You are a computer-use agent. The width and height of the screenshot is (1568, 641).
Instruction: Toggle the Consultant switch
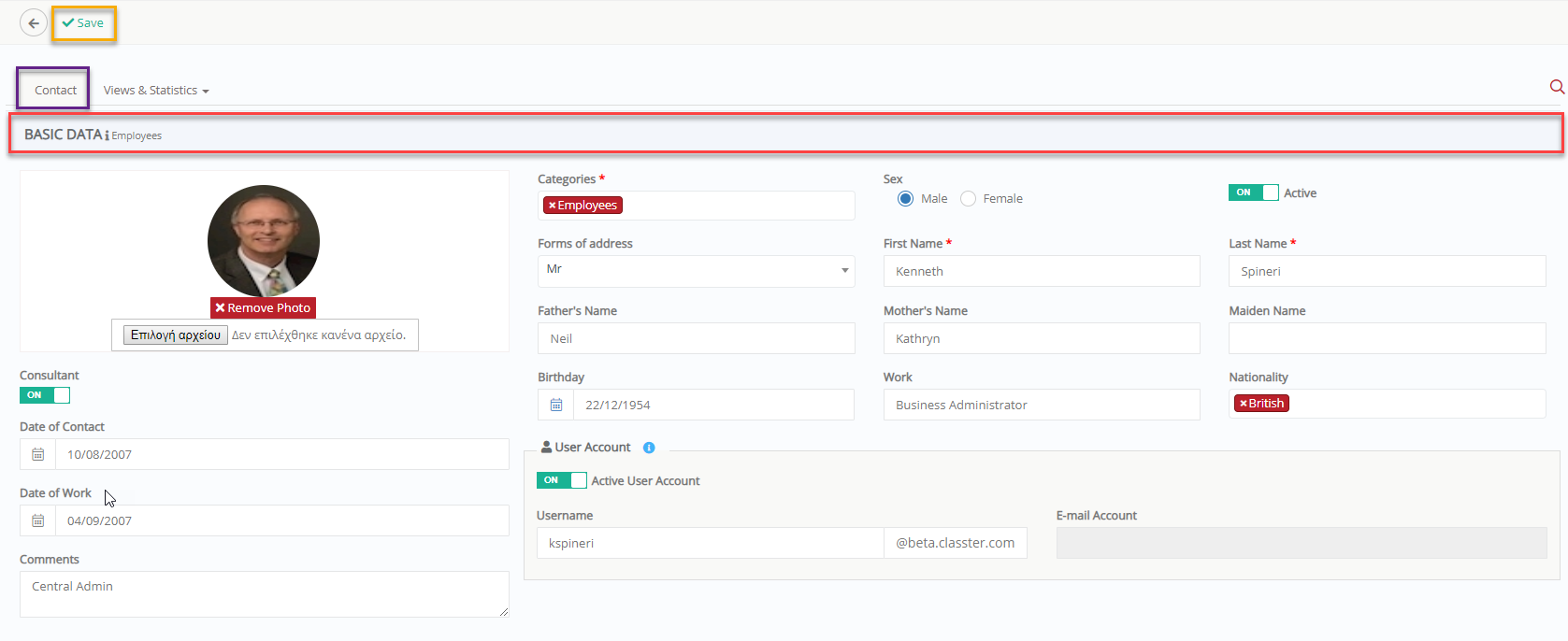(45, 395)
